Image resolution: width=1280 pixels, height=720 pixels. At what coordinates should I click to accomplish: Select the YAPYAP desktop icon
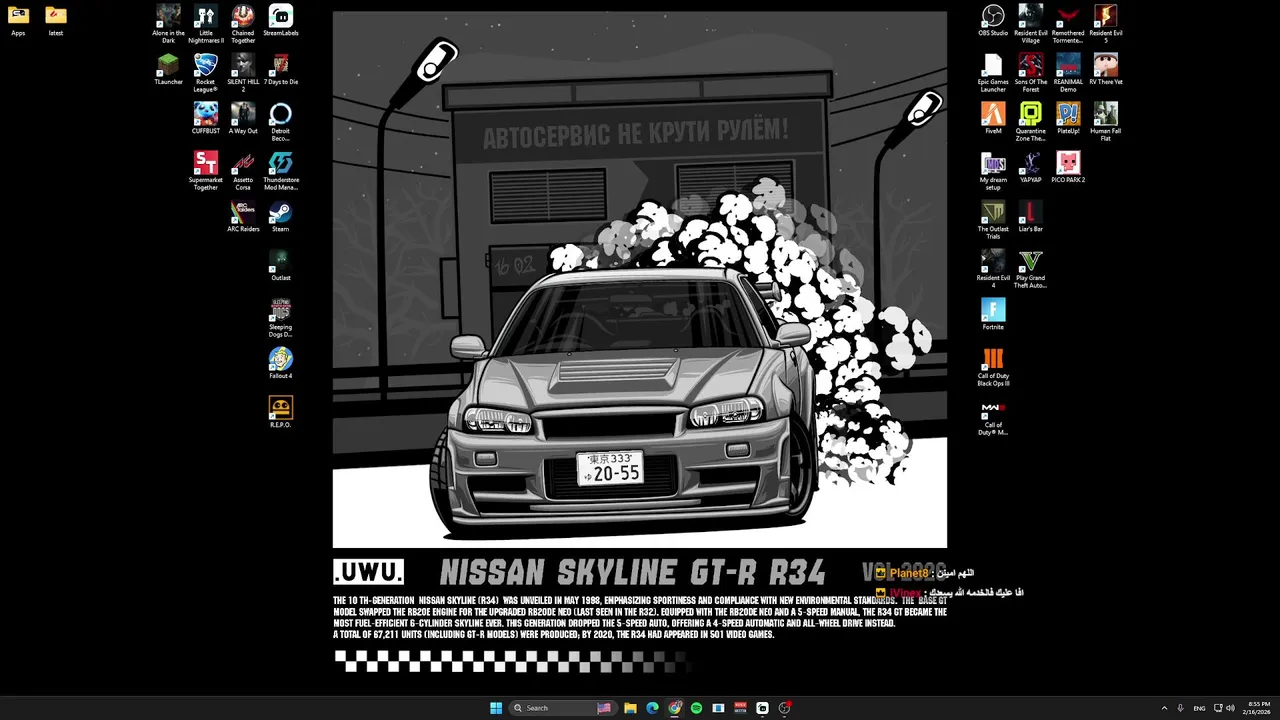tap(1031, 168)
